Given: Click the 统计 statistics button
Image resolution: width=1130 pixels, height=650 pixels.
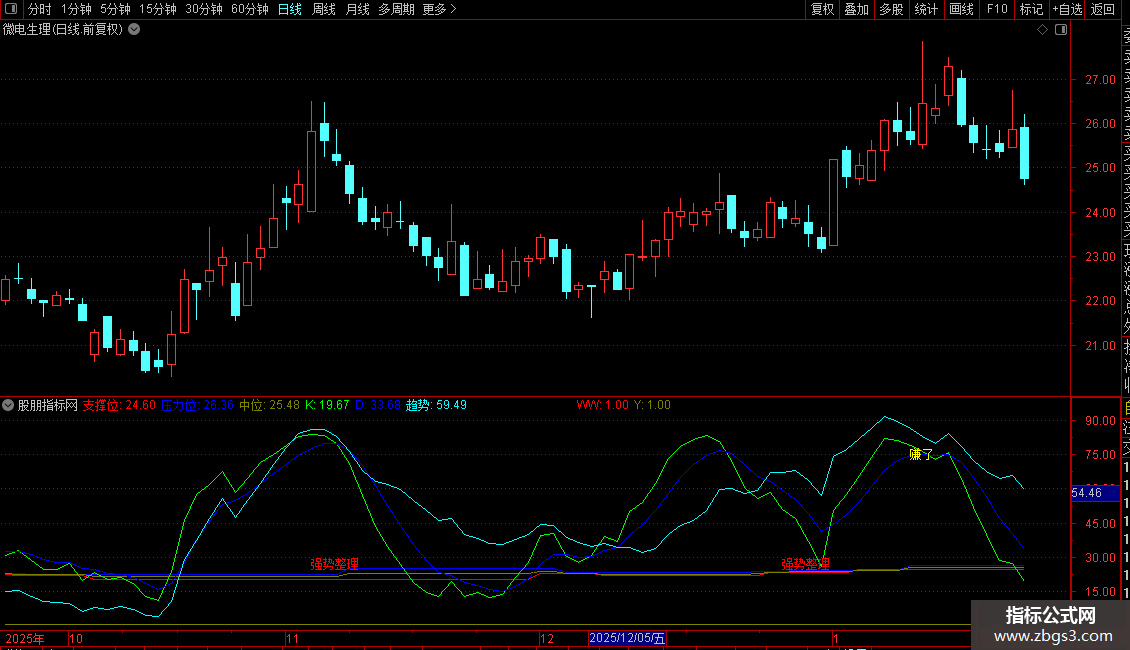Looking at the screenshot, I should click(926, 9).
